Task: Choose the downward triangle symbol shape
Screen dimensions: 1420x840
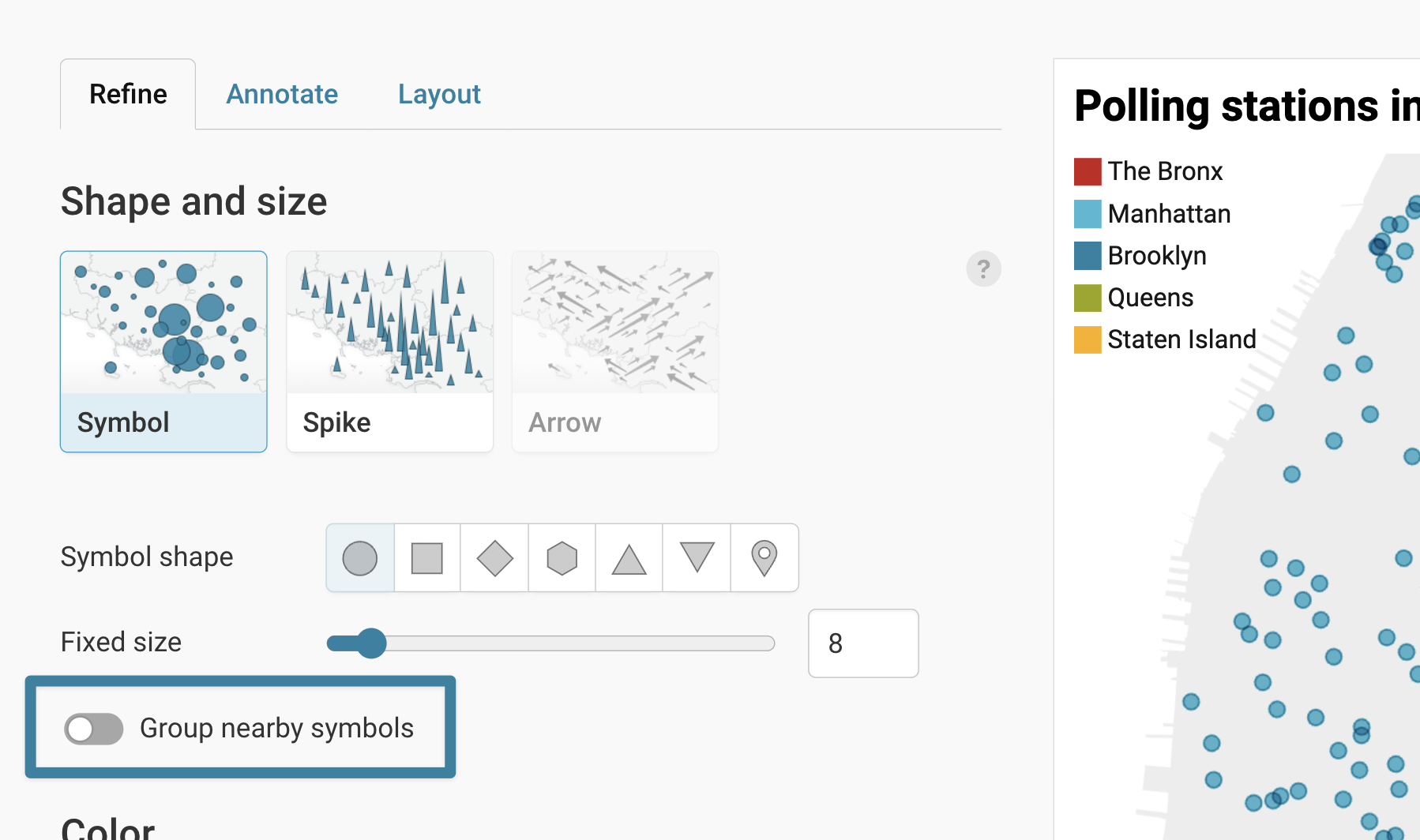Action: pyautogui.click(x=697, y=558)
